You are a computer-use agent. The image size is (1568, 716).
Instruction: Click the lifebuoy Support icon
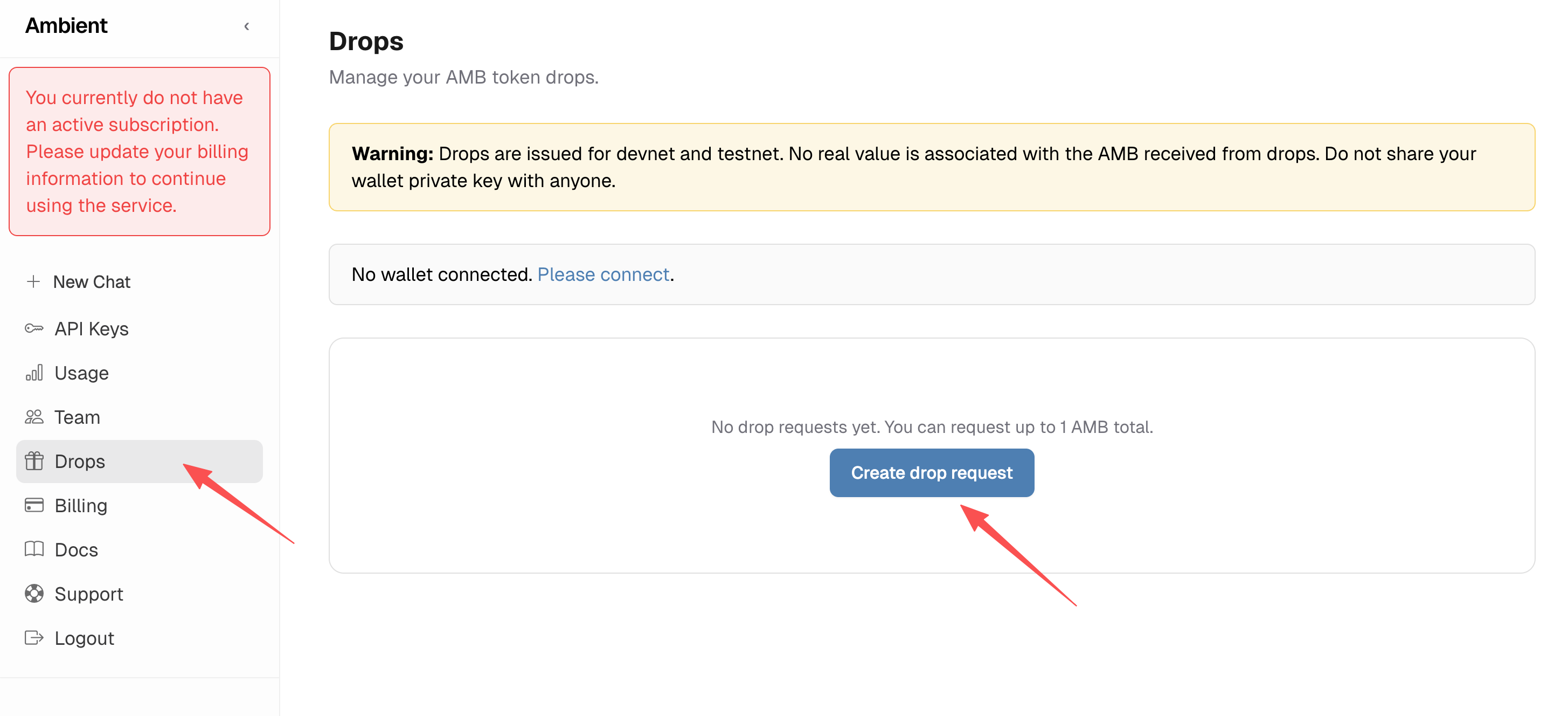[34, 594]
